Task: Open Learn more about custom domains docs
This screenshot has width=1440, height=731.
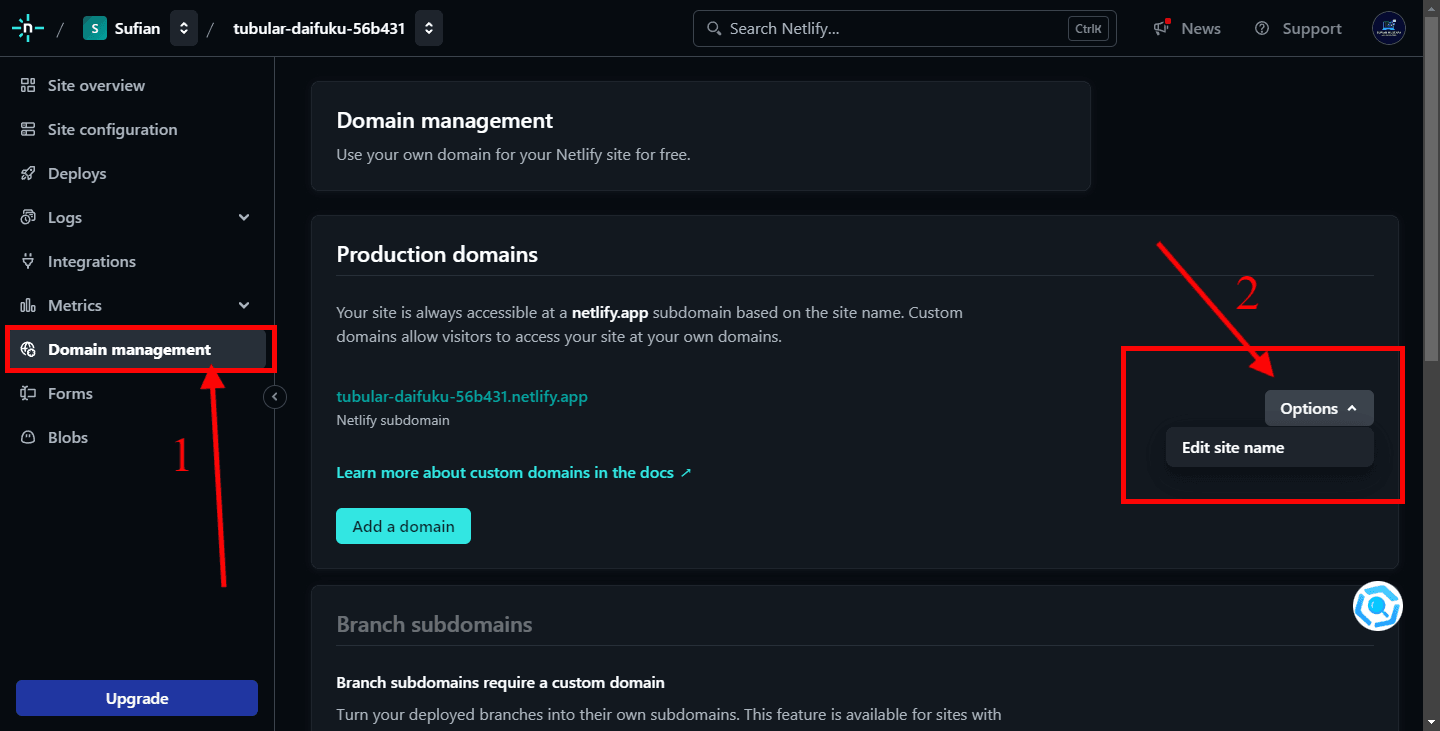Action: pyautogui.click(x=514, y=472)
